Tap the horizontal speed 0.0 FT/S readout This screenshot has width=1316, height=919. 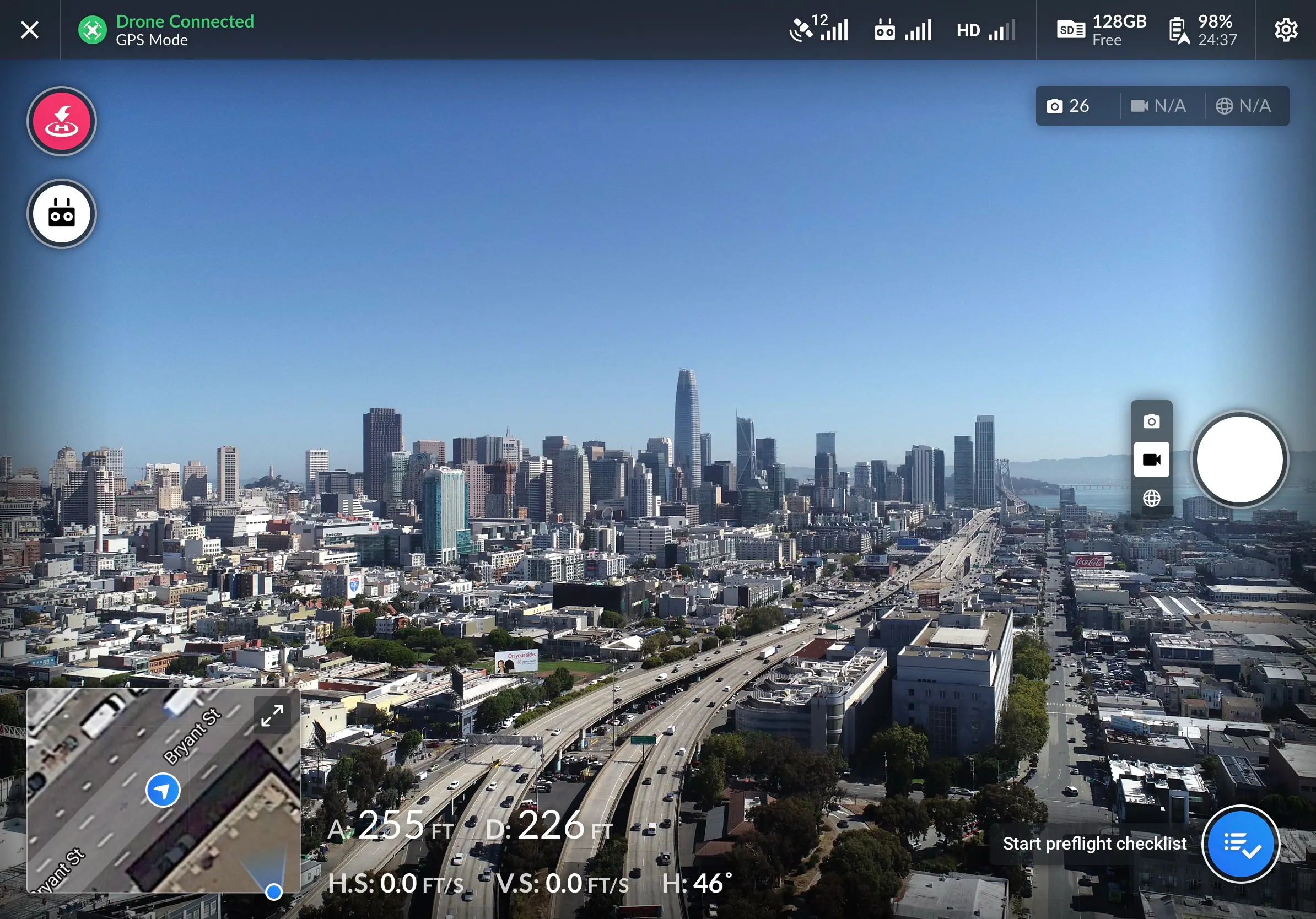(396, 884)
